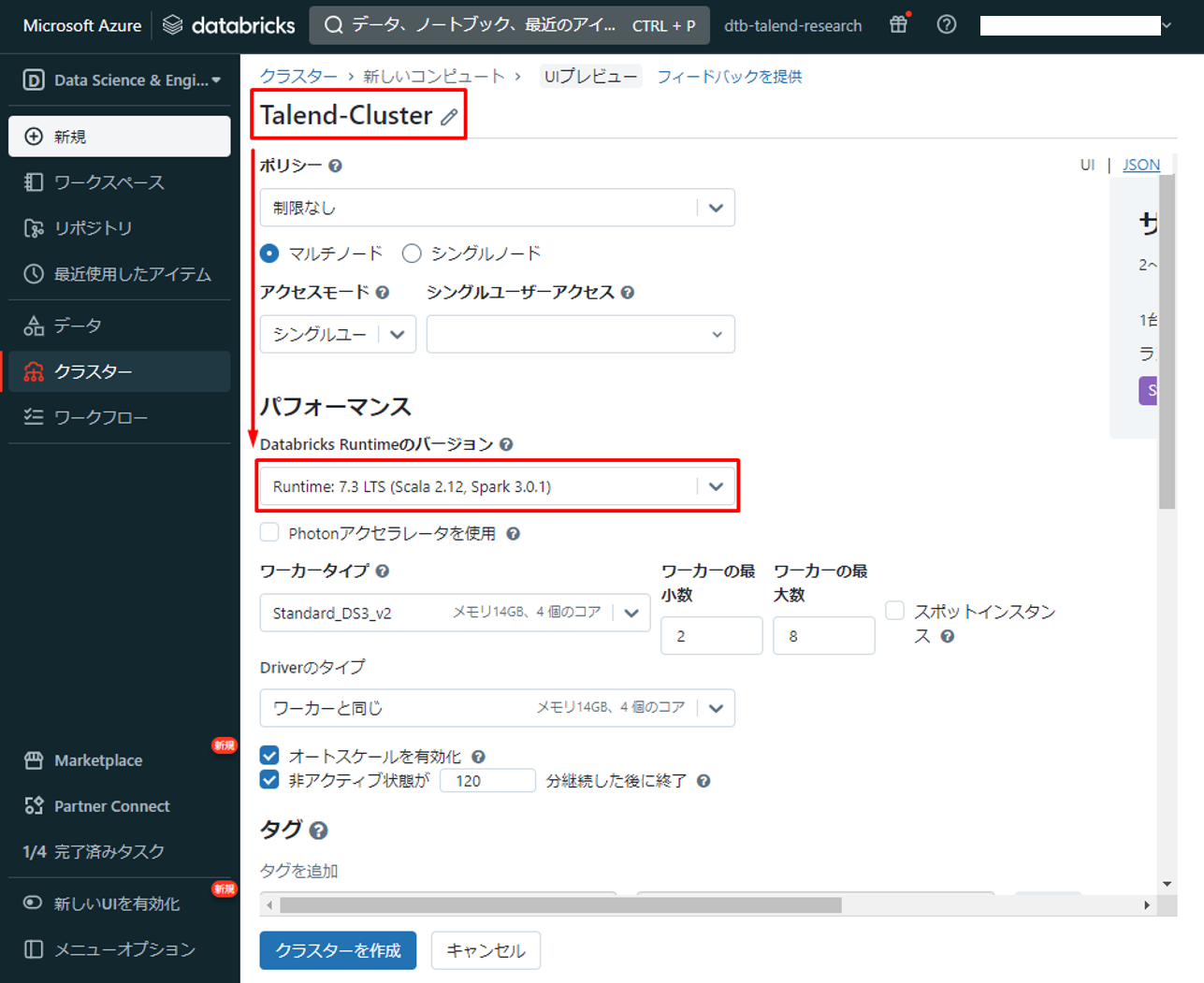Enable Photonアクセラレータを使用 checkbox
This screenshot has height=983, width=1204.
pyautogui.click(x=269, y=533)
